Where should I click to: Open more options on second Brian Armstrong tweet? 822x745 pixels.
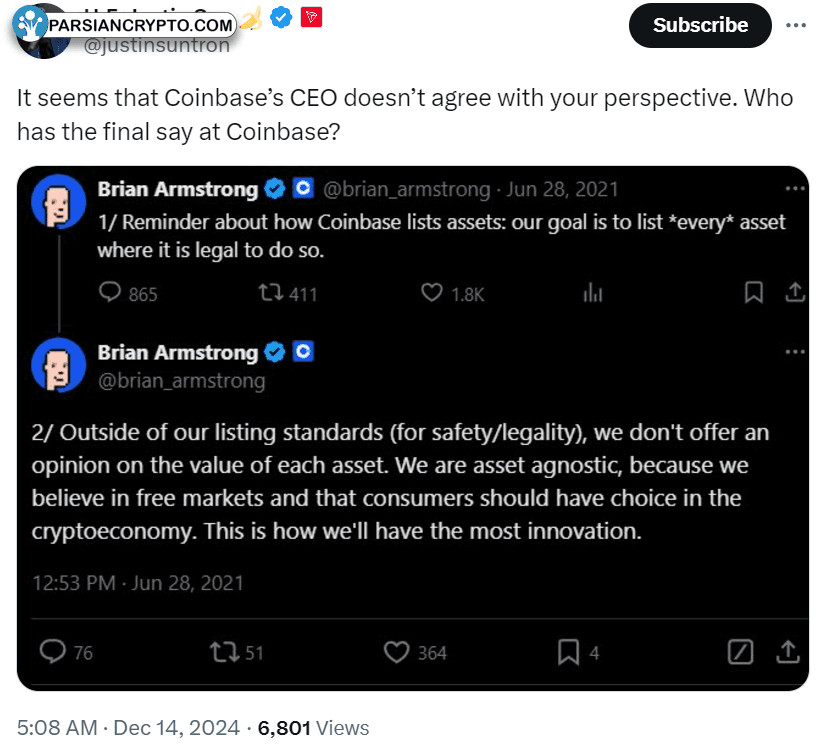pos(794,352)
